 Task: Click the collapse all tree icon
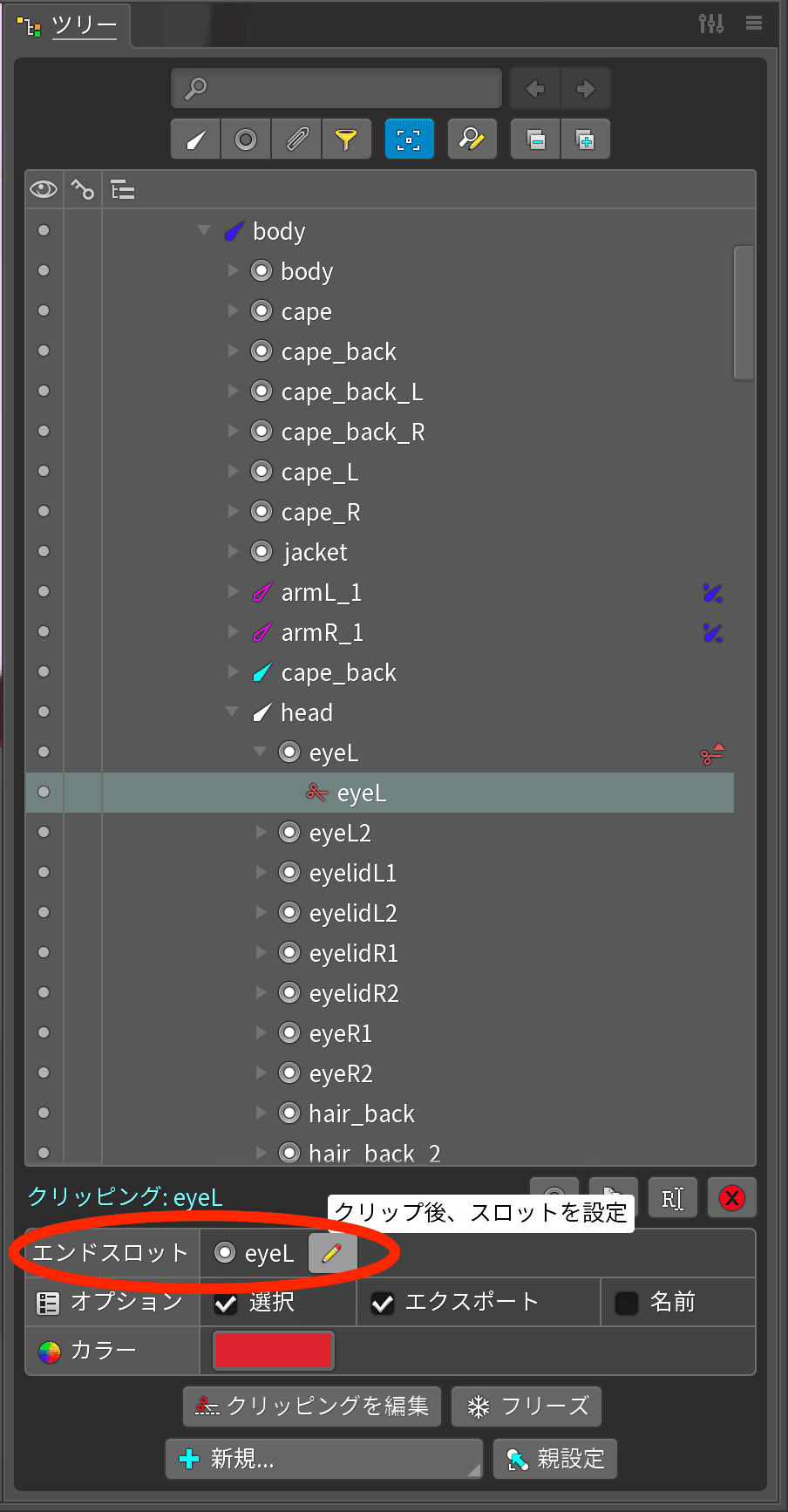click(x=536, y=140)
